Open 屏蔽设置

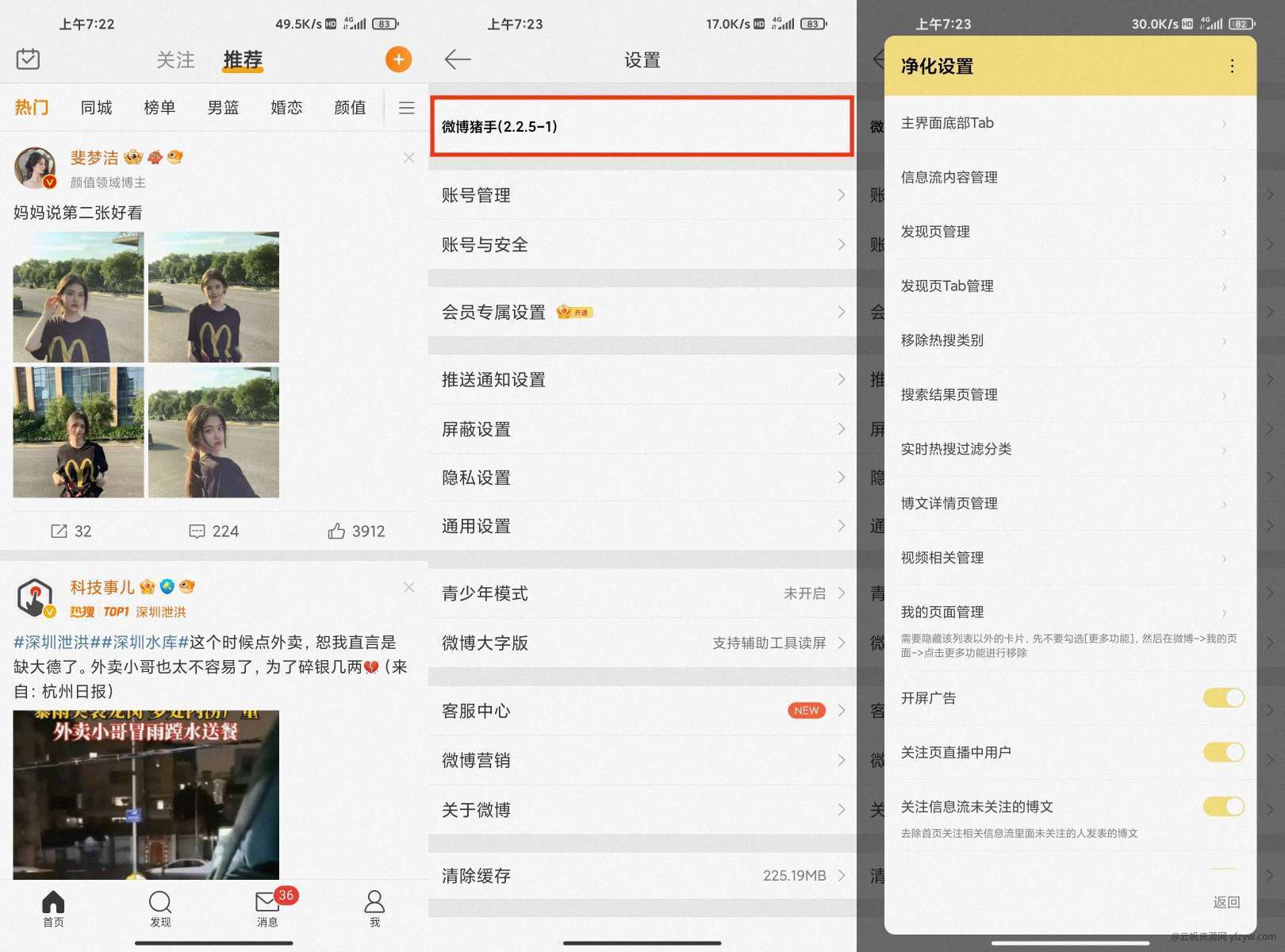click(x=642, y=429)
